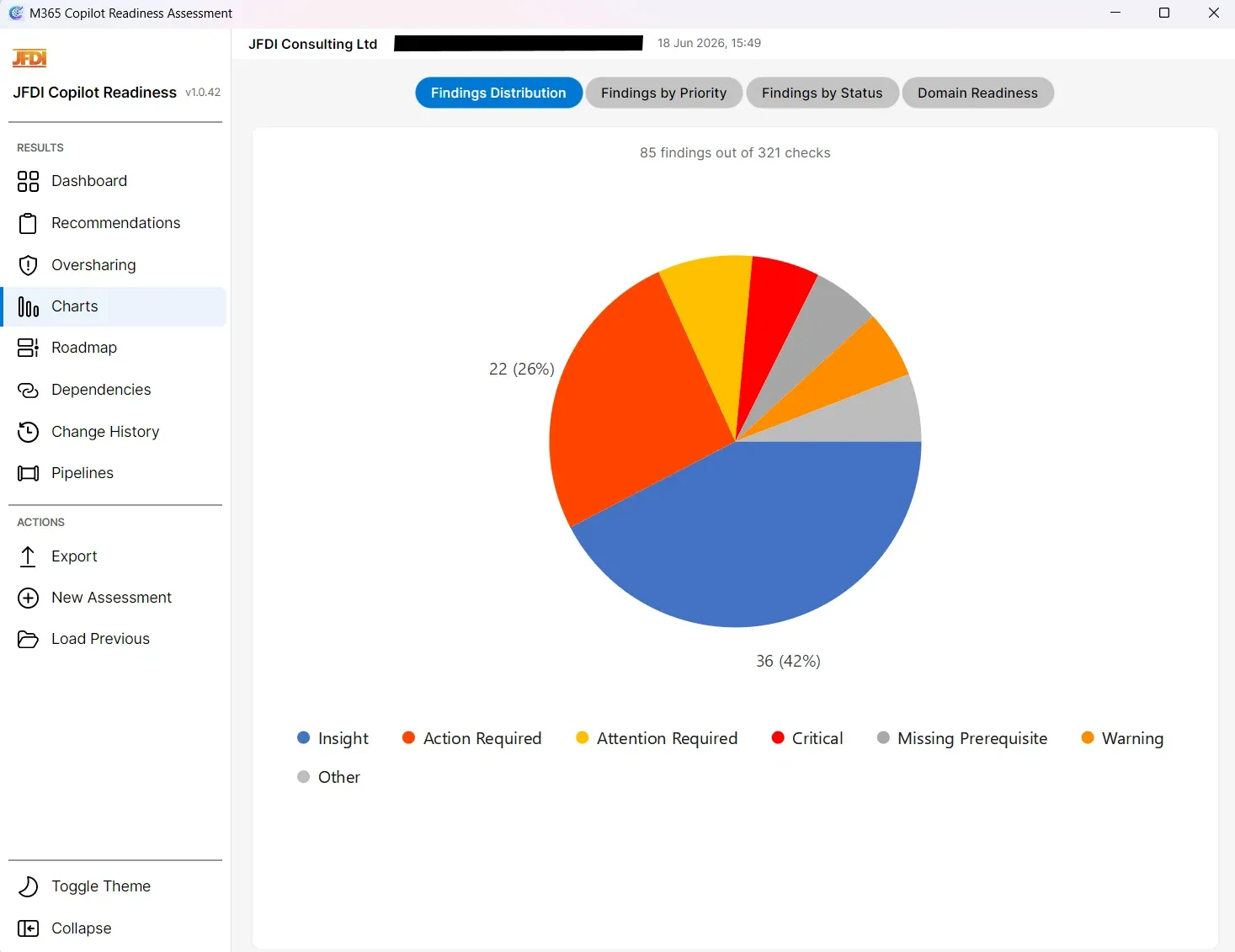Image resolution: width=1235 pixels, height=952 pixels.
Task: Open the Findings by Status tab
Action: [822, 93]
